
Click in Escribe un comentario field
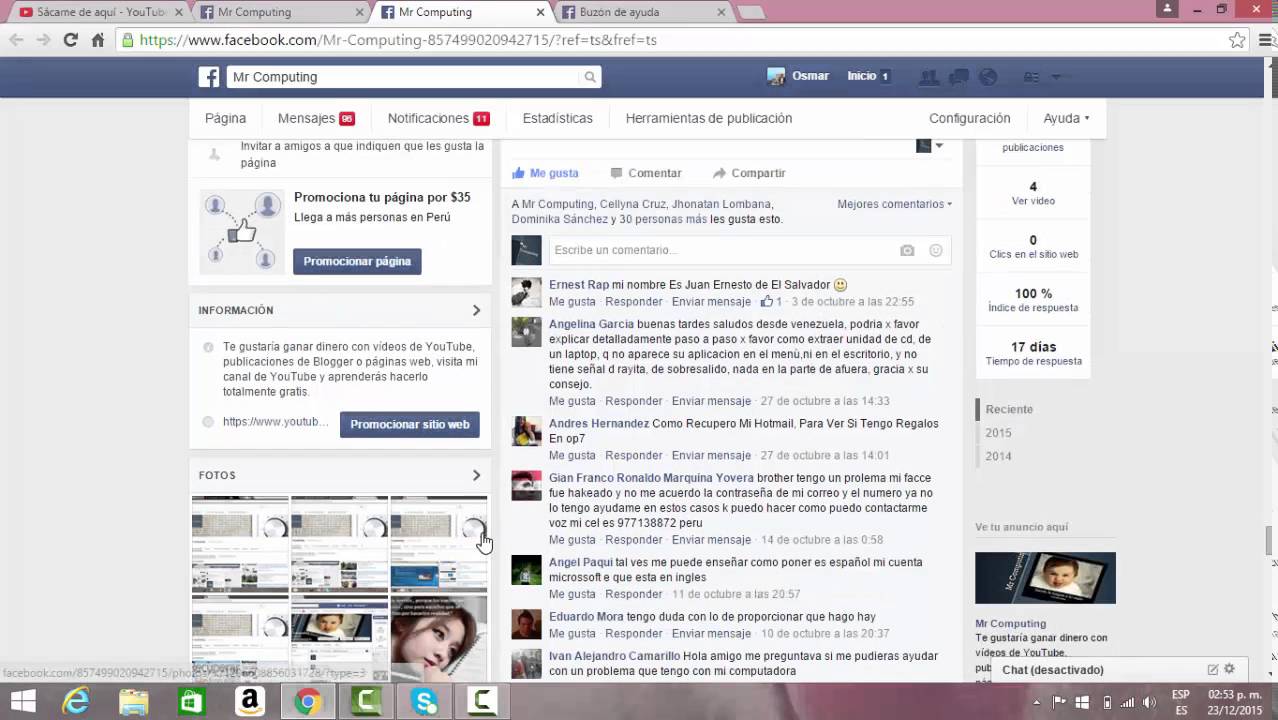point(723,250)
